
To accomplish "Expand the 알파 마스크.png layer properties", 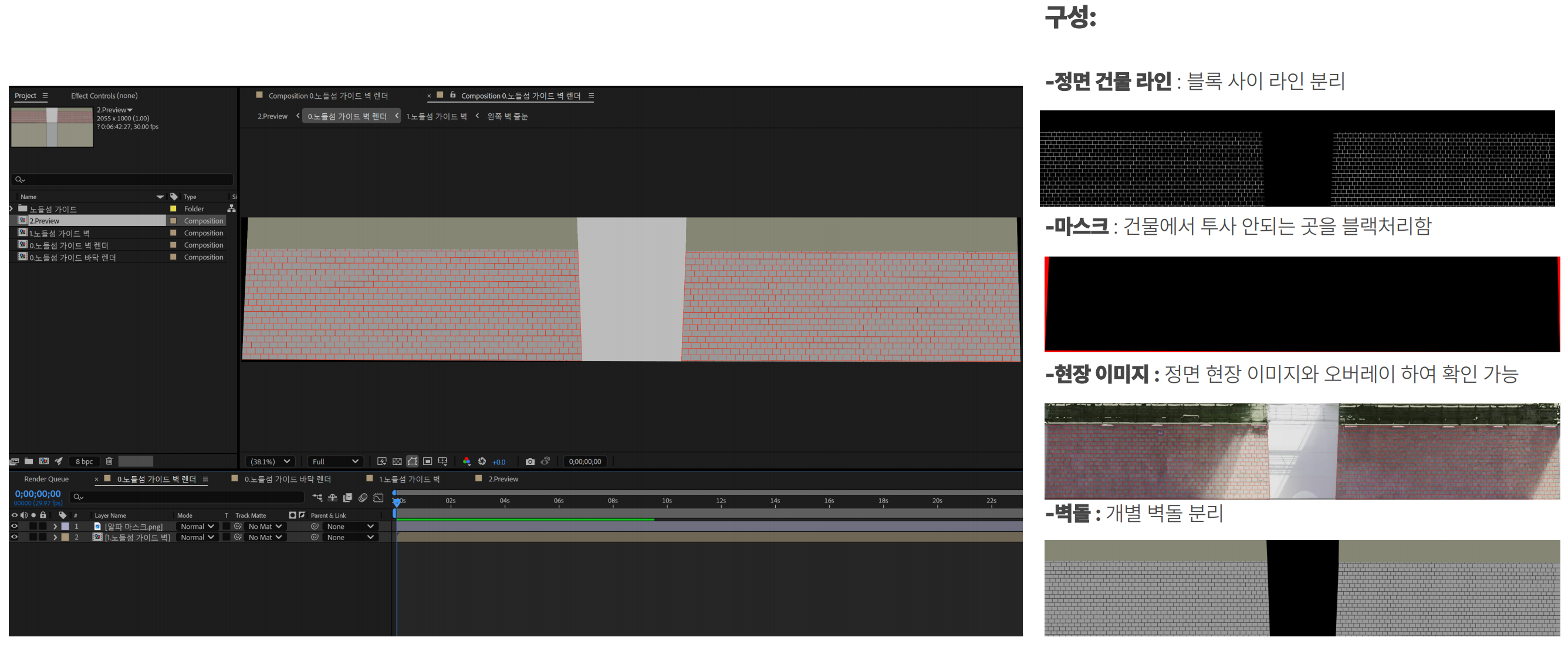I will [55, 526].
